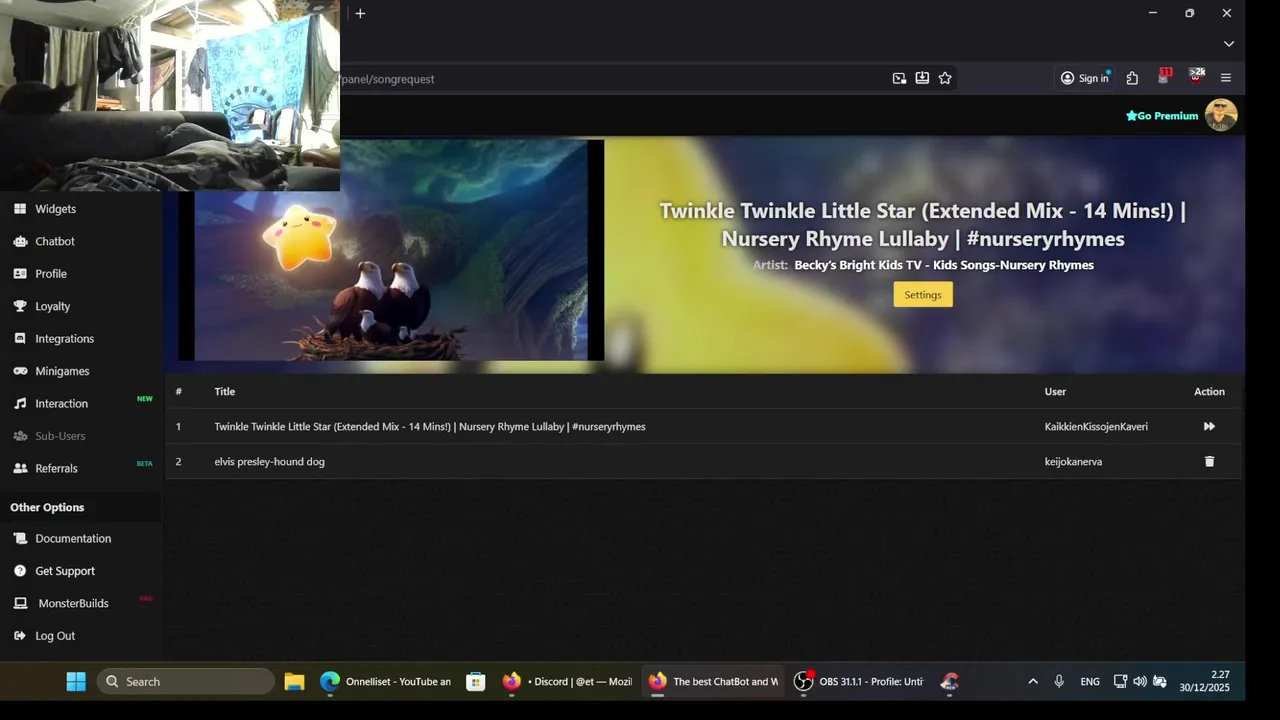This screenshot has width=1280, height=720.
Task: Click the install-app icon in address bar
Action: pos(922,78)
